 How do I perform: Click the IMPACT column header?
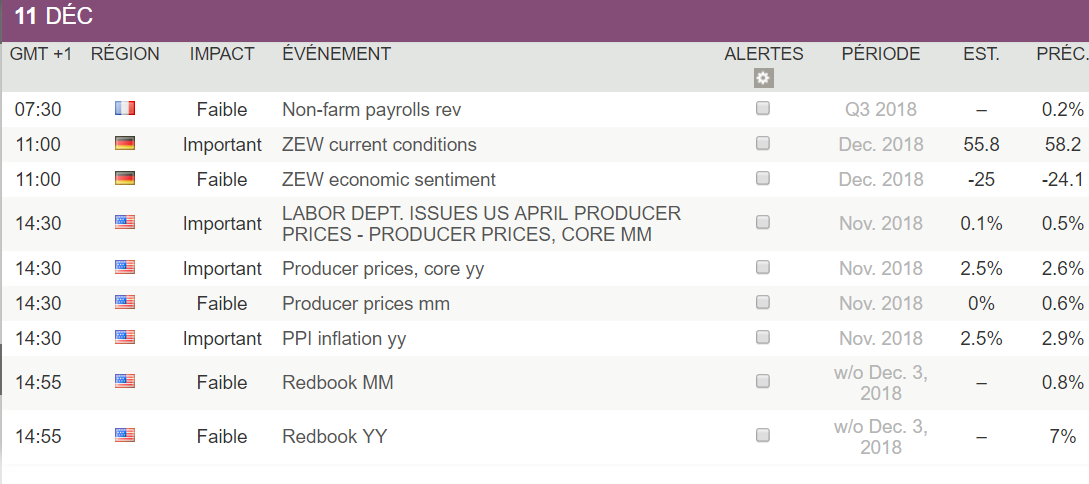click(x=222, y=54)
